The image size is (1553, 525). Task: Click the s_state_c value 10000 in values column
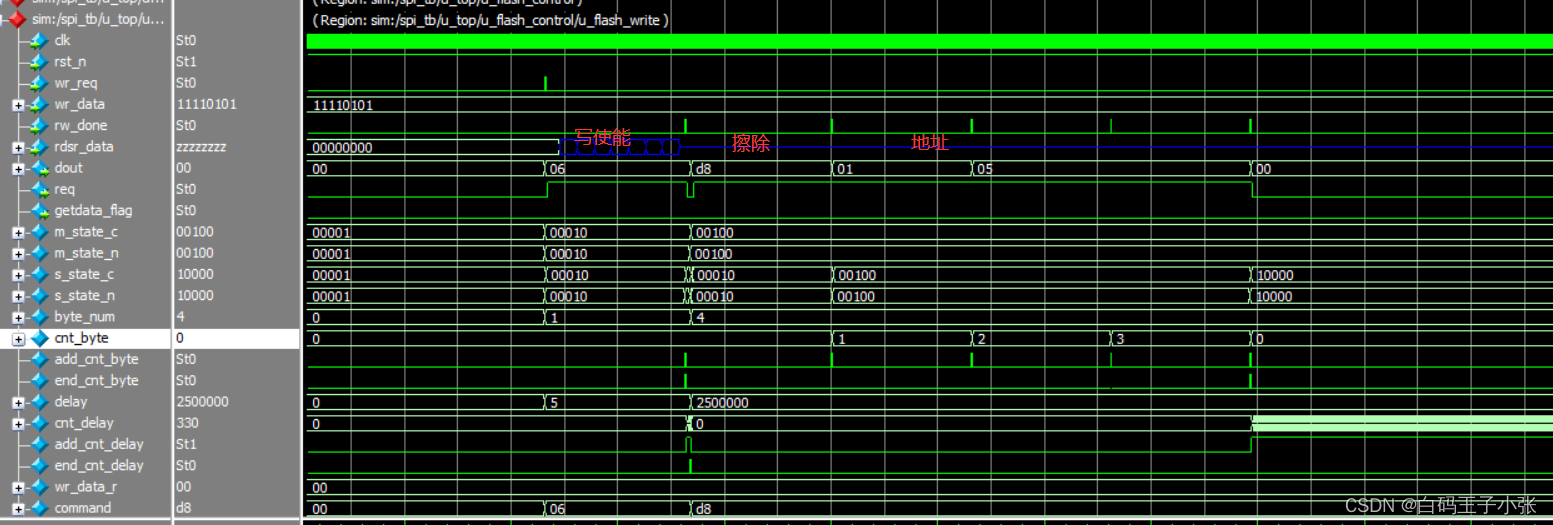tap(195, 274)
